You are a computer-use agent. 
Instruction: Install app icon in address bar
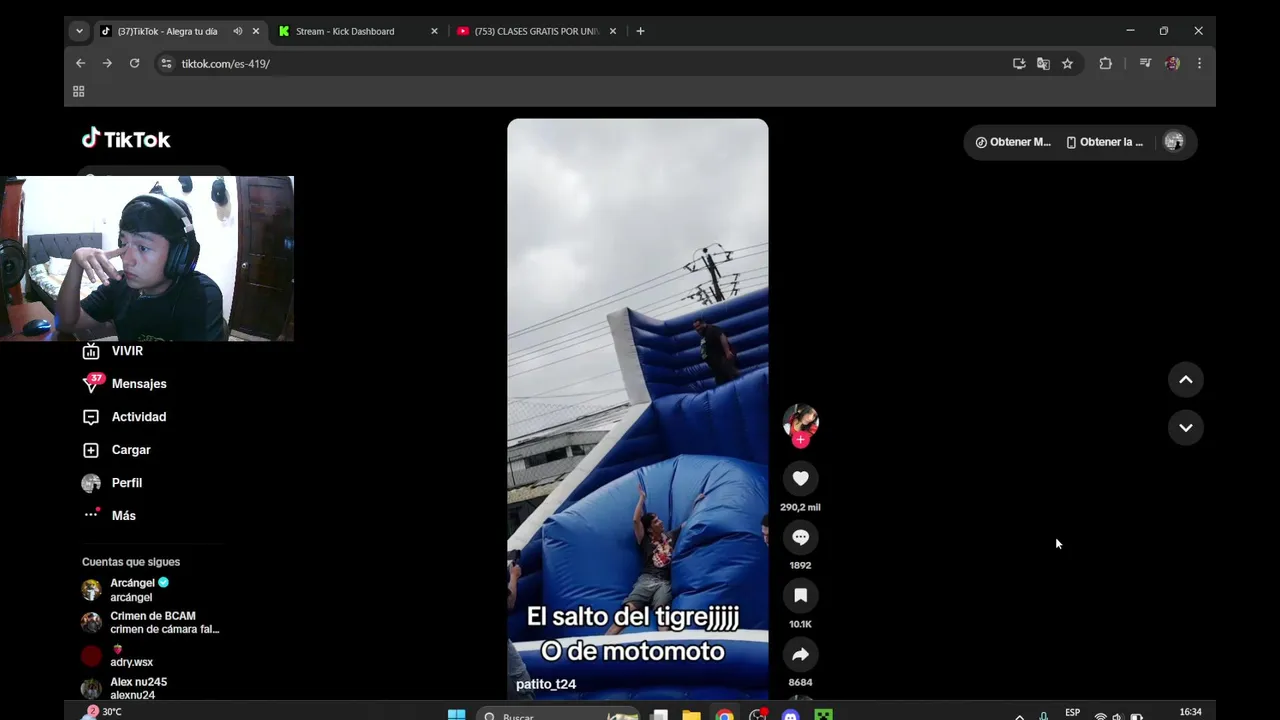point(1019,63)
